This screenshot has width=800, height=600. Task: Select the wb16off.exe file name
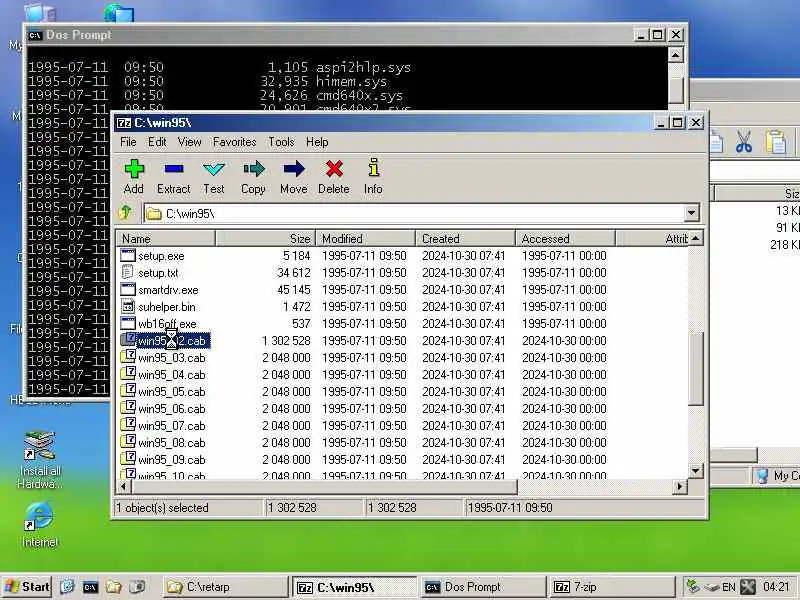pos(167,323)
